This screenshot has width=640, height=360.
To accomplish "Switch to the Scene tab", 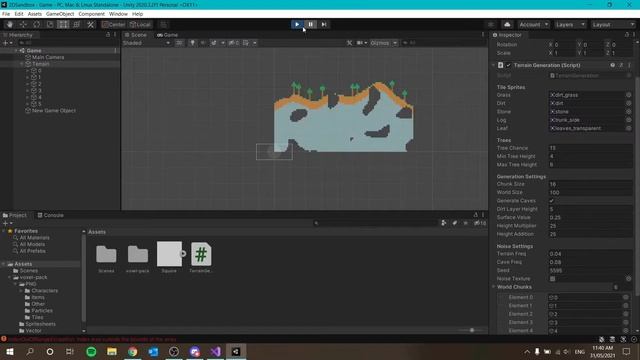I will click(136, 35).
